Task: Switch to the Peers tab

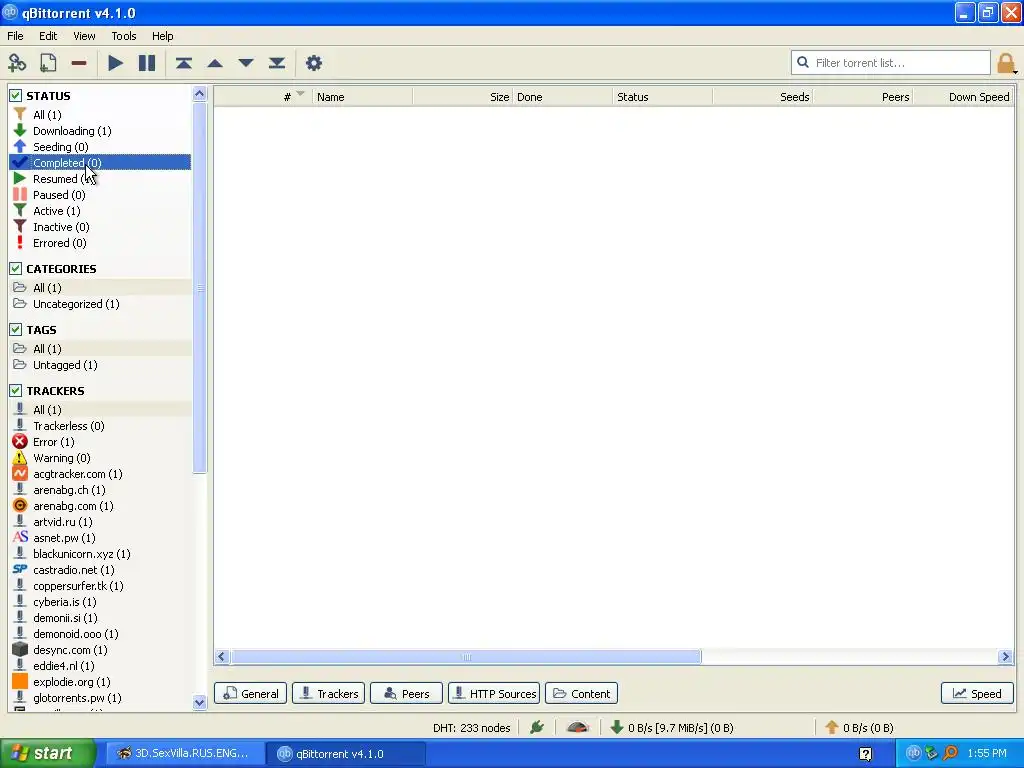Action: click(x=406, y=694)
